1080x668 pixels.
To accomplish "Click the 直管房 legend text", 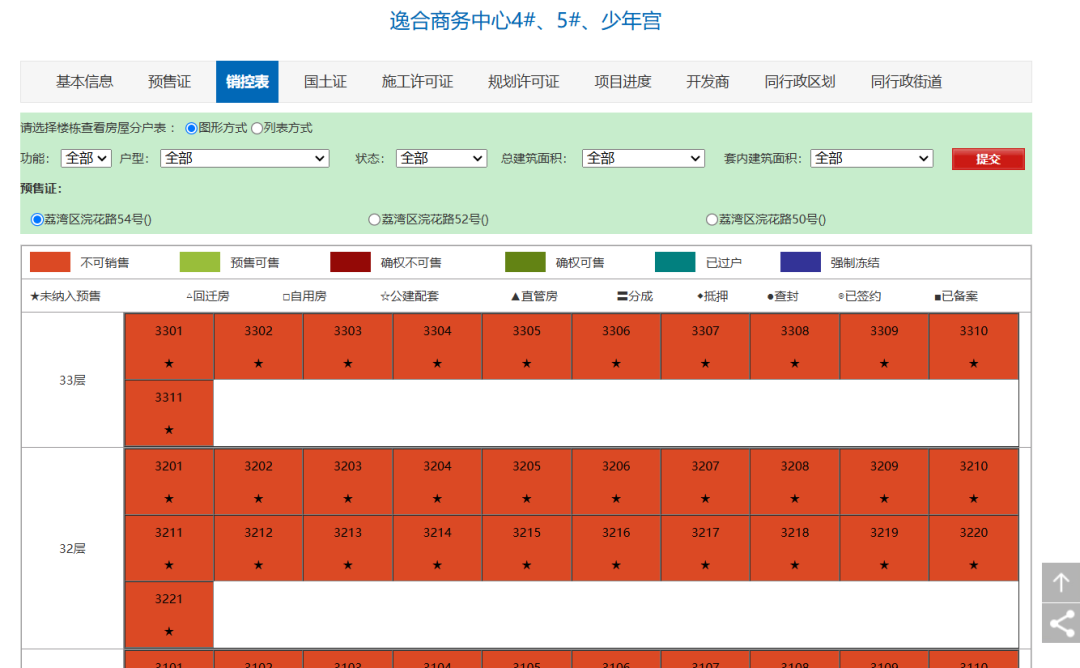I will click(539, 296).
